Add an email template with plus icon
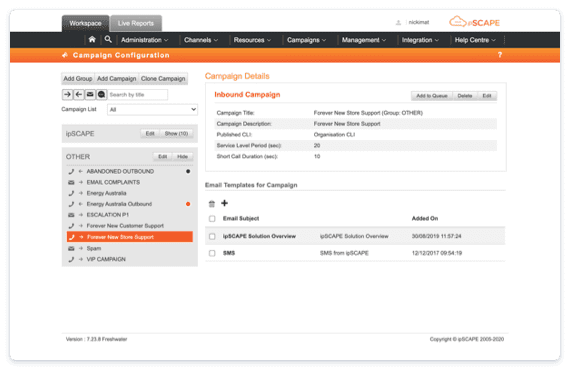 224,203
